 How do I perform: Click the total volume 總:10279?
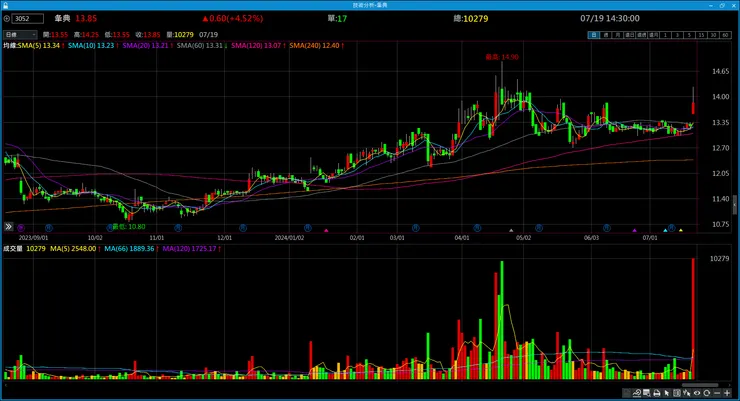point(471,18)
